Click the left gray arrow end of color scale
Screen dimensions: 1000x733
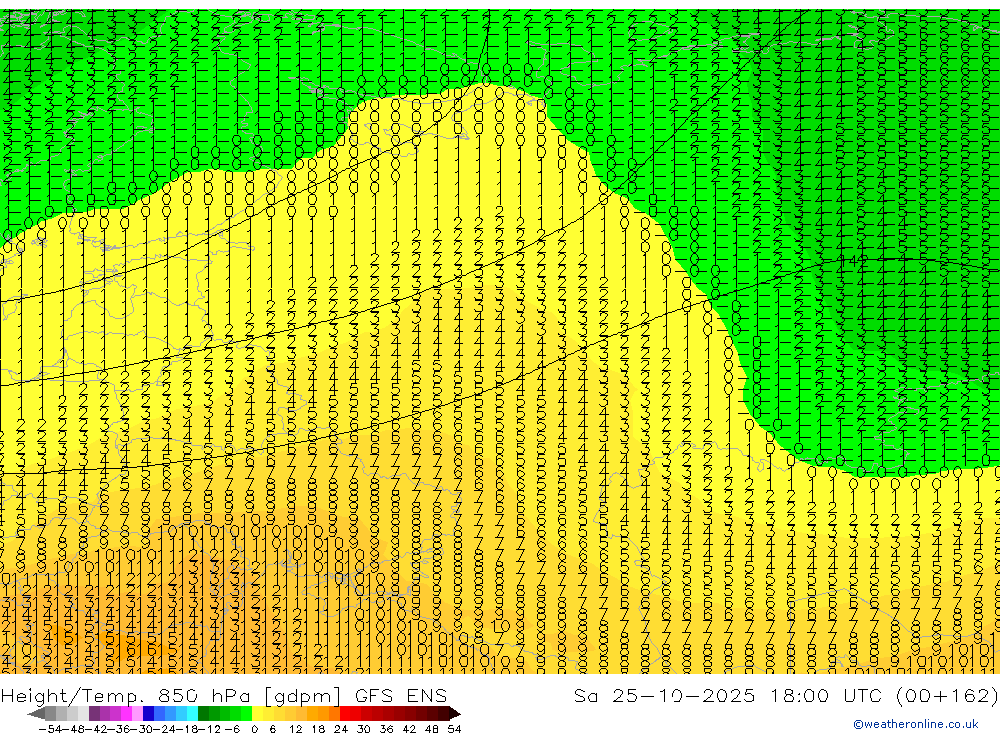click(36, 714)
